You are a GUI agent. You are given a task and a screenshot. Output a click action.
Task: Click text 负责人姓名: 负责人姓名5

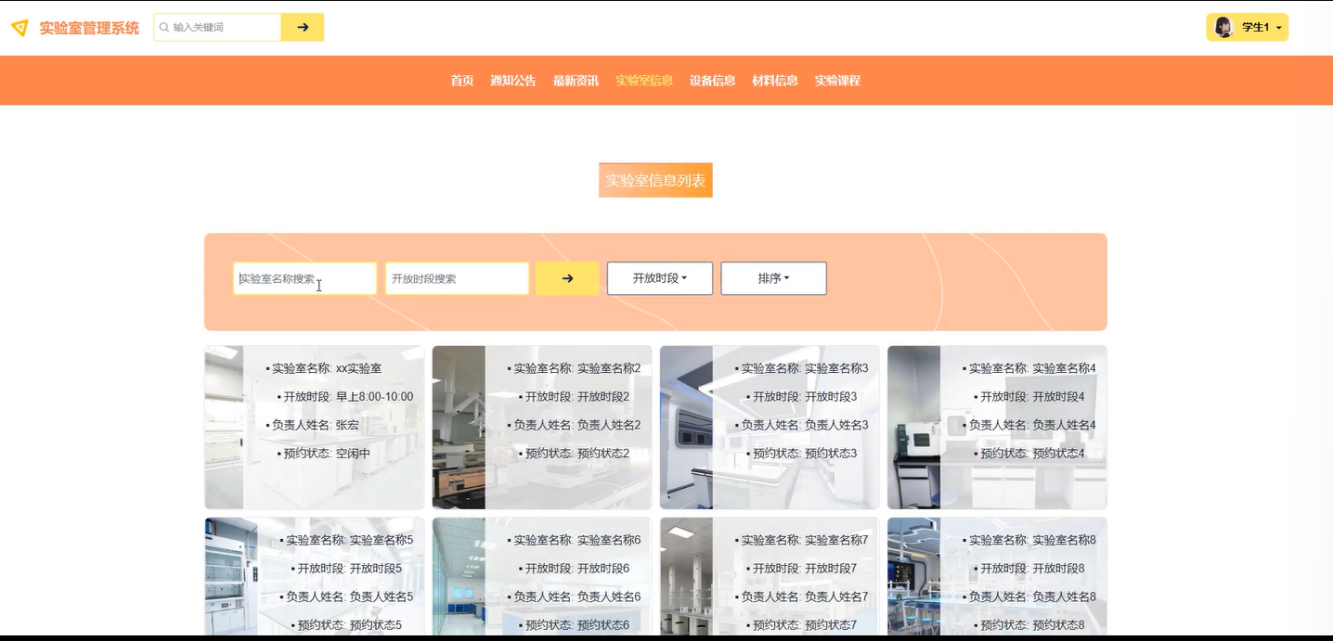[x=350, y=596]
